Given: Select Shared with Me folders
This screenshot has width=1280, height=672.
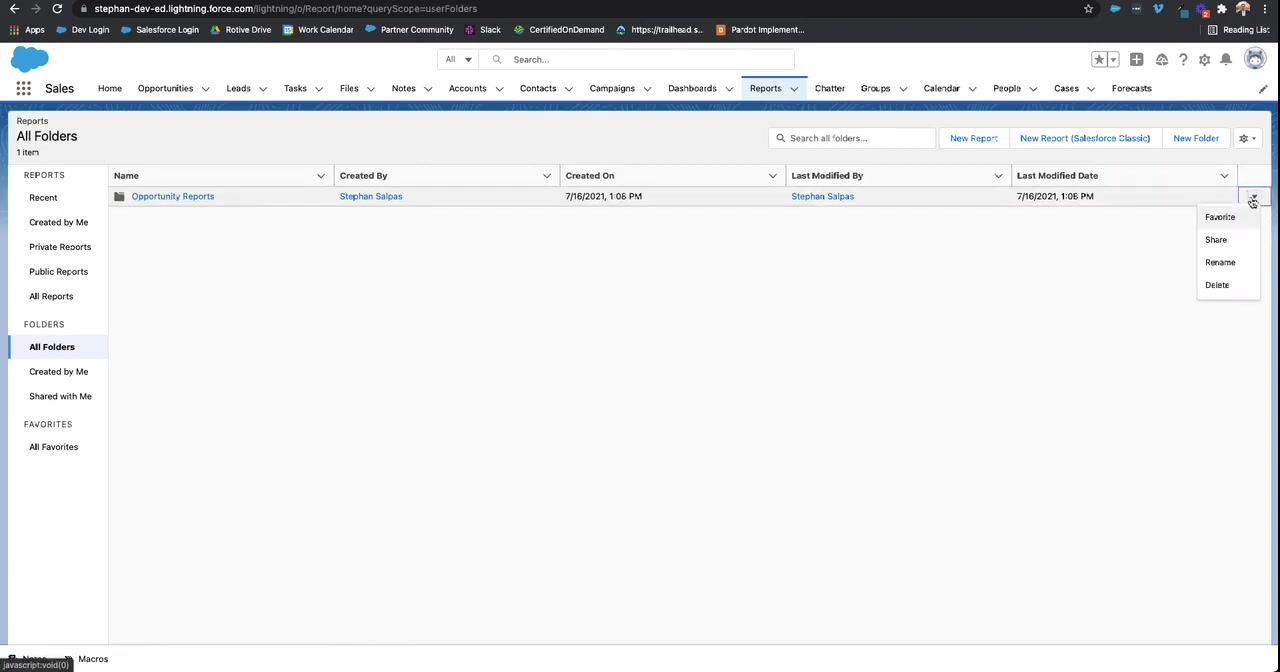Looking at the screenshot, I should 60,397.
